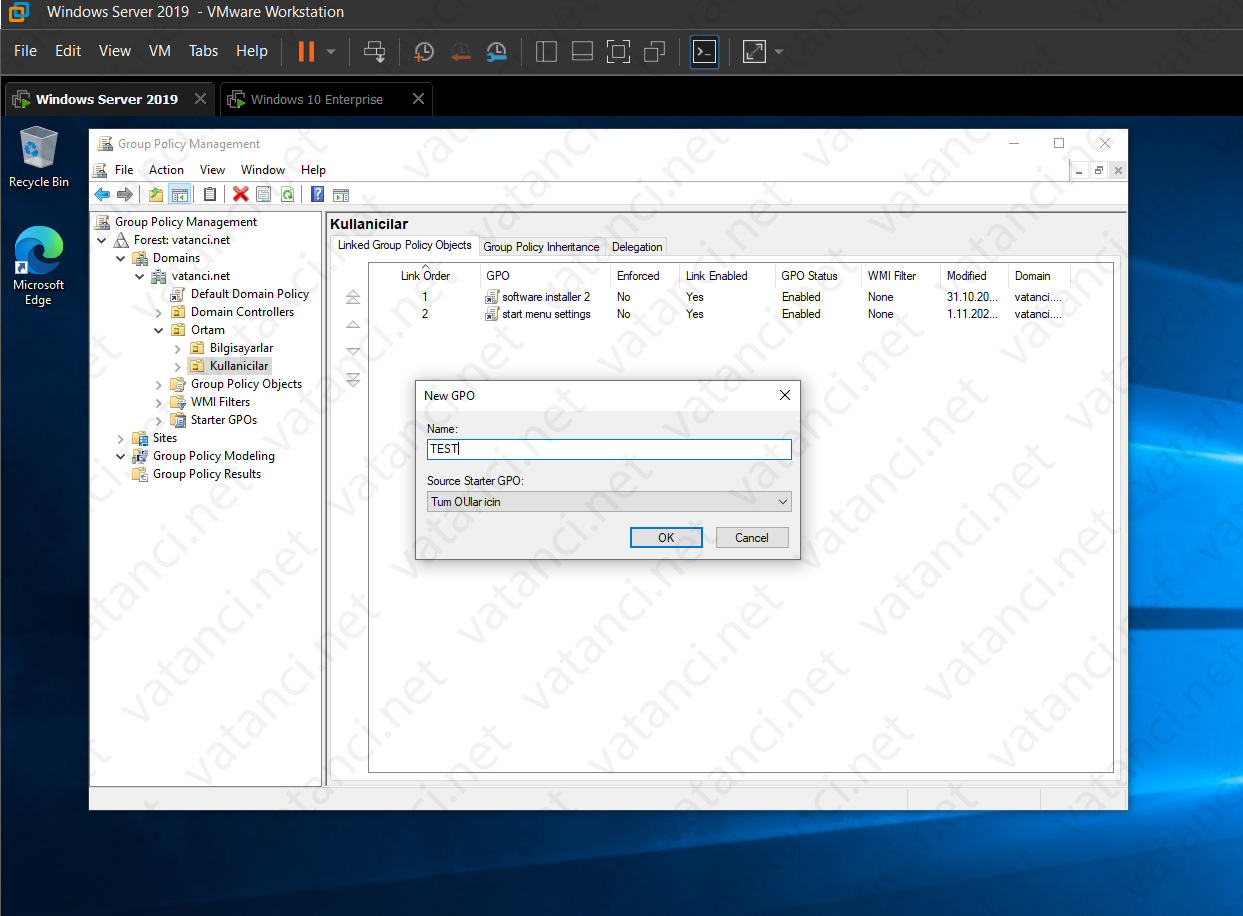The image size is (1243, 916).
Task: Click the Refresh toolbar icon
Action: coord(287,193)
